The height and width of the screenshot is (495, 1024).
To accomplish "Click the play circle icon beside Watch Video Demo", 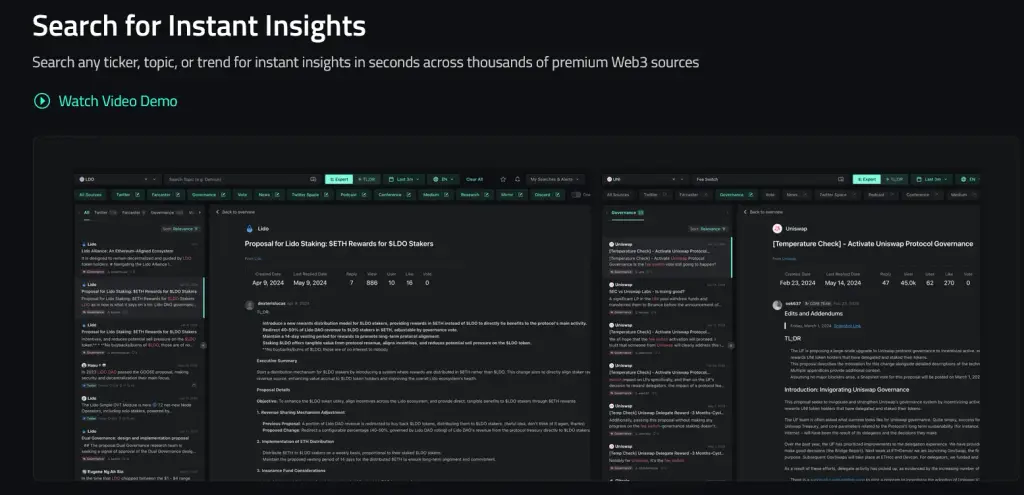I will [x=42, y=101].
